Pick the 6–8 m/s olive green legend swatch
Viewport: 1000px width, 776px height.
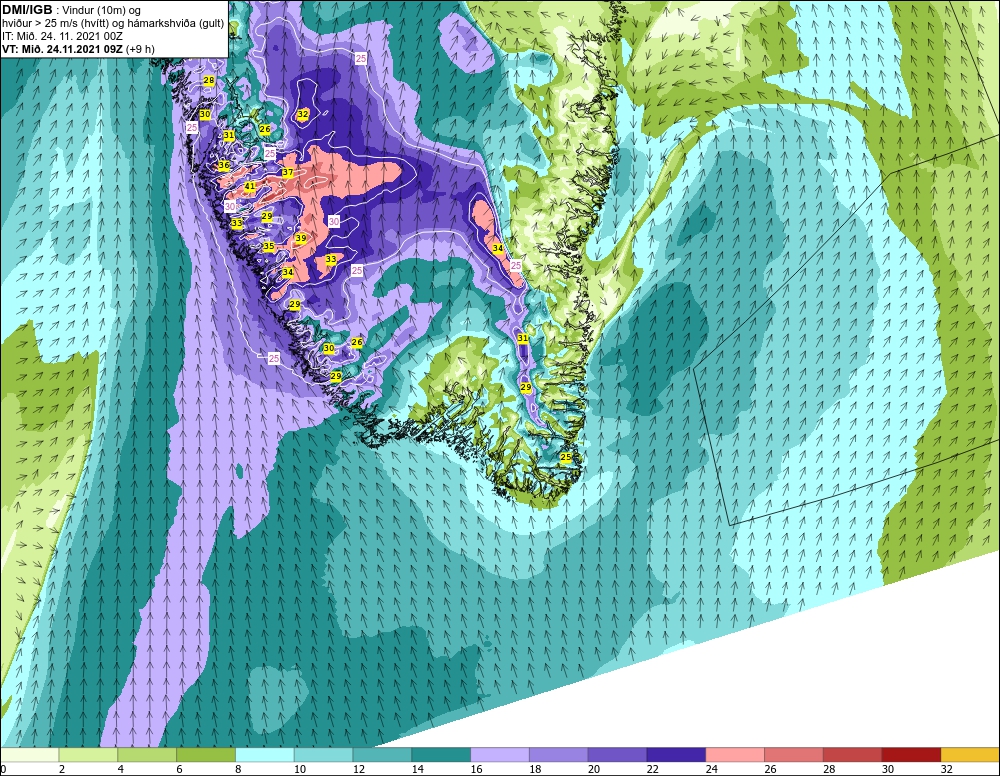click(205, 754)
